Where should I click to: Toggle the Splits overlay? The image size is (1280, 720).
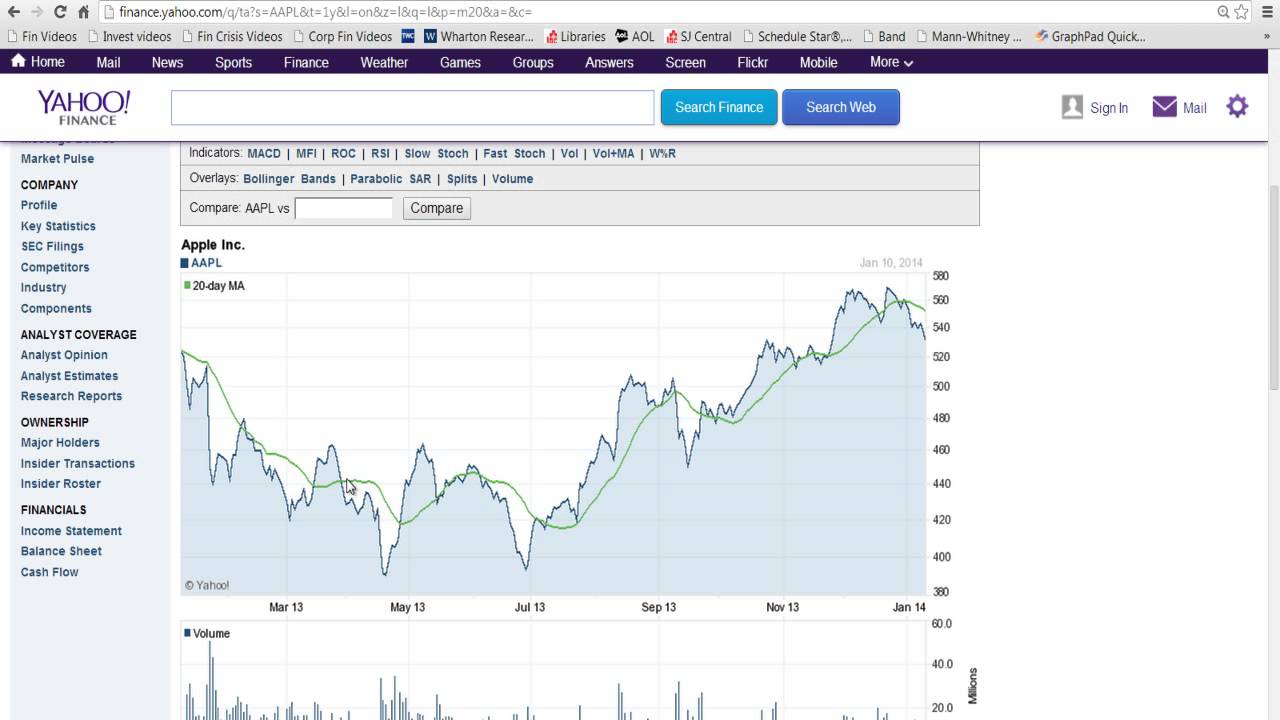[462, 179]
